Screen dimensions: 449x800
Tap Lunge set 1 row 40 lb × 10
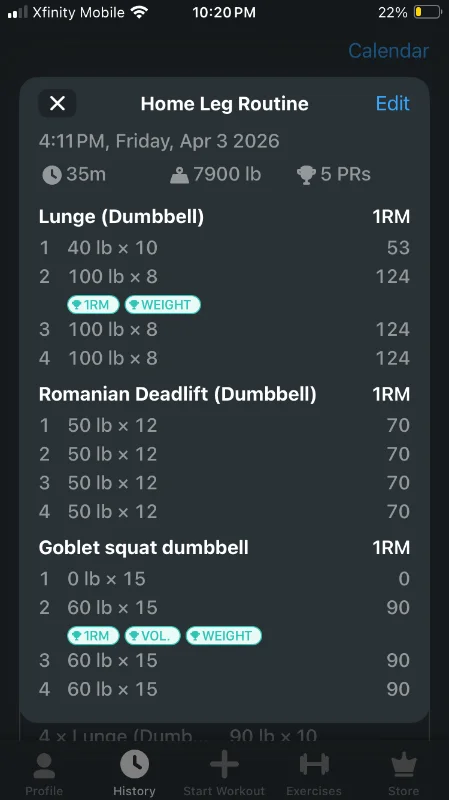click(x=224, y=248)
